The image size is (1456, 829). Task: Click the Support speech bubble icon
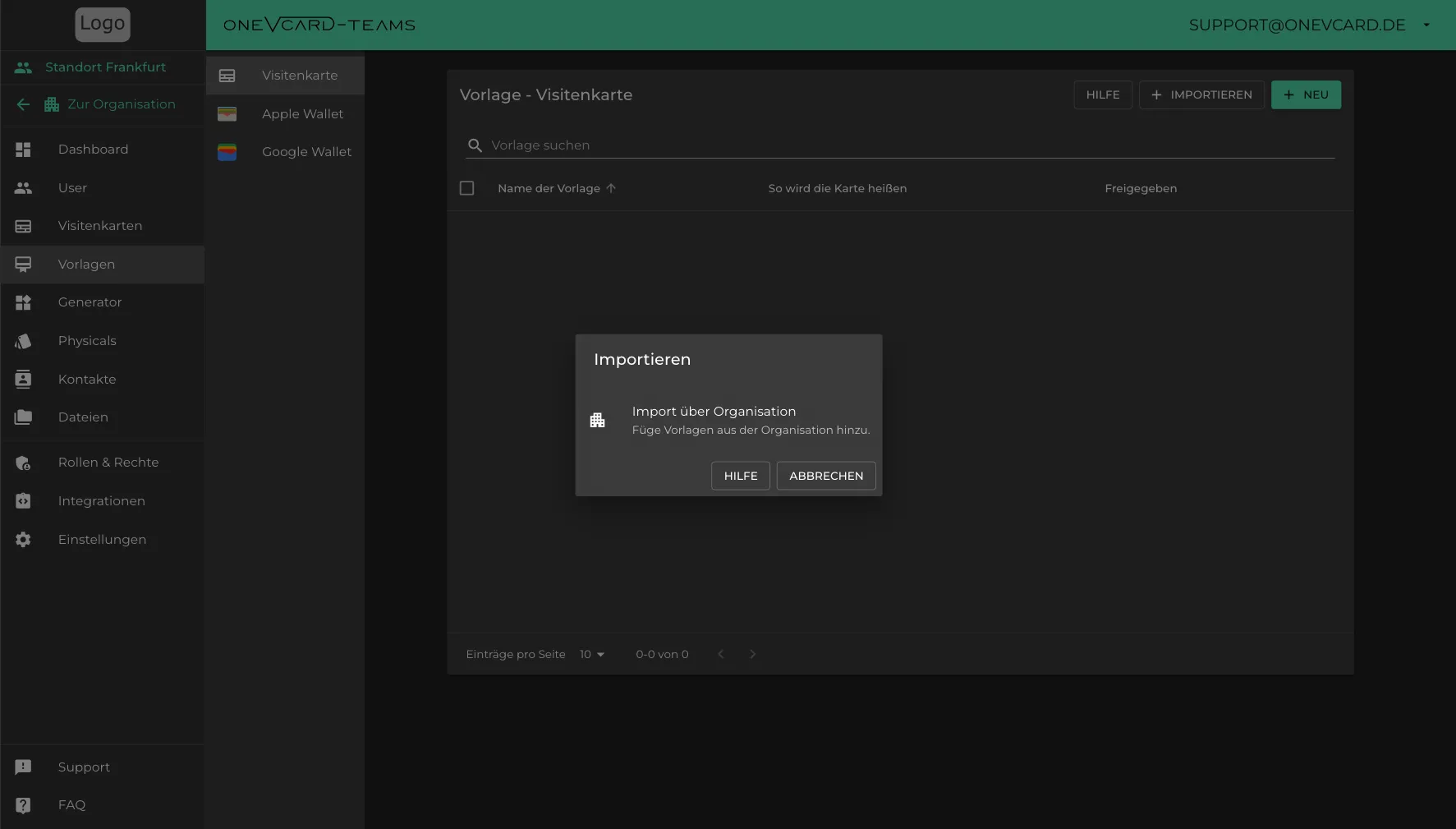click(23, 767)
